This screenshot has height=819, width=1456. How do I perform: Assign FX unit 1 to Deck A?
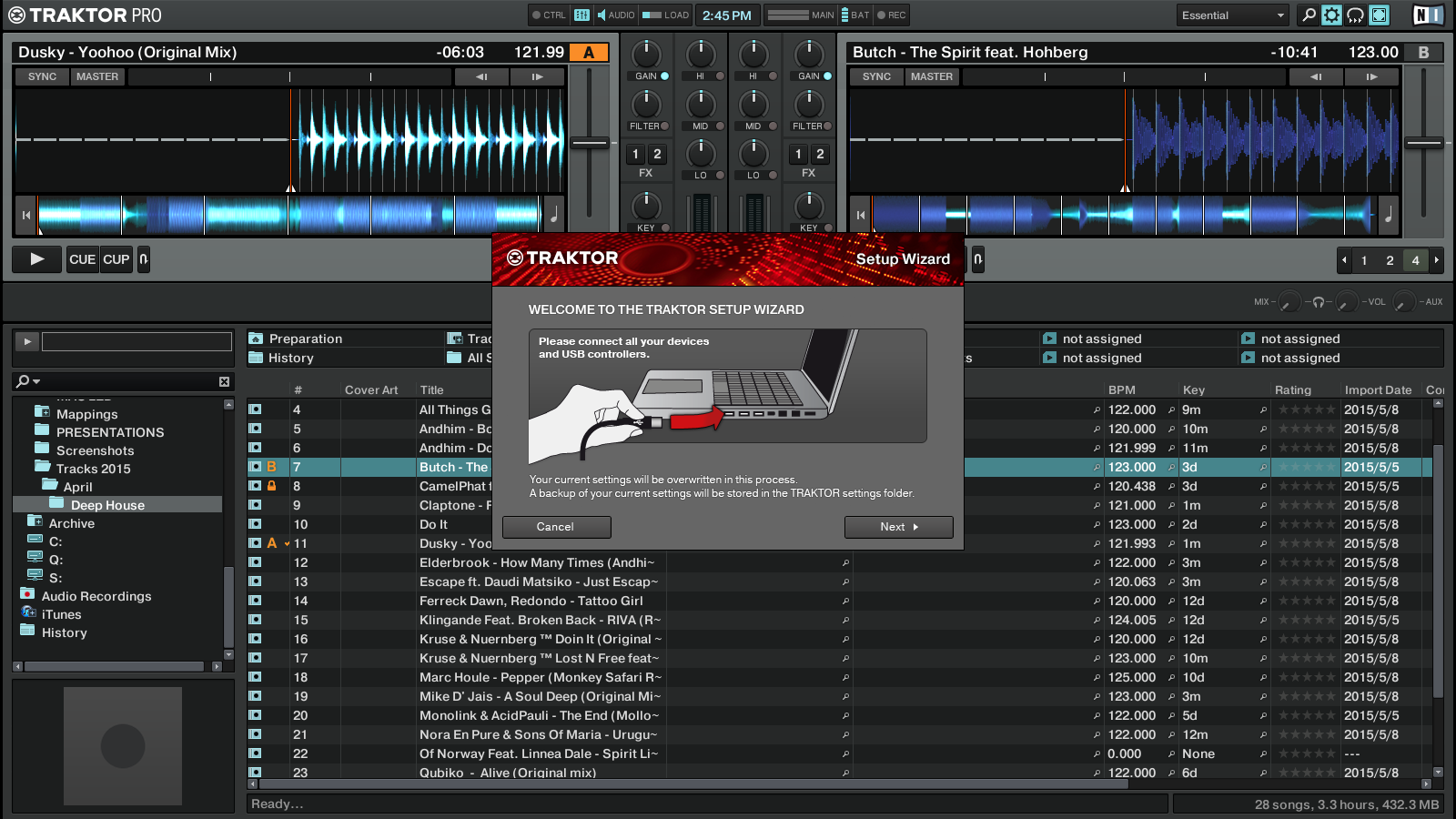(x=635, y=154)
